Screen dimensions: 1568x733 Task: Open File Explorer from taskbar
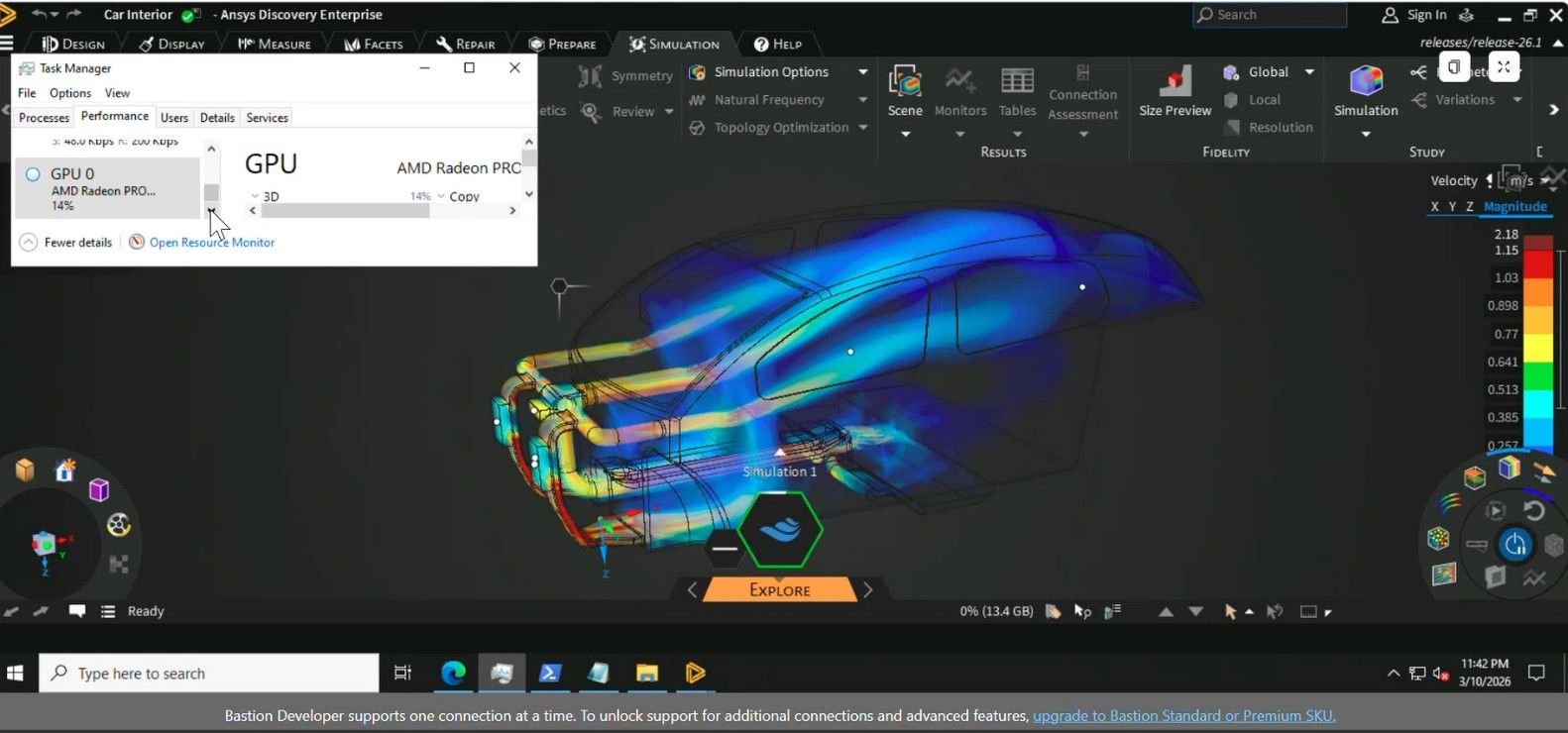[647, 674]
